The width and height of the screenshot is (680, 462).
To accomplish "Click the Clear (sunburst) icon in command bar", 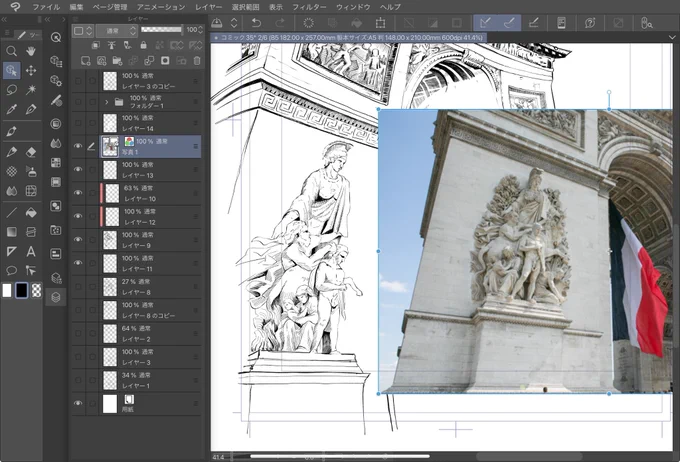I will (308, 23).
